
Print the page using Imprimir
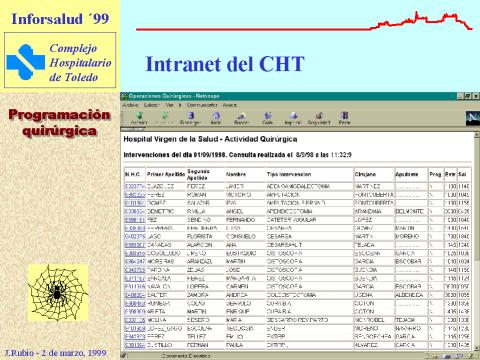[x=293, y=118]
